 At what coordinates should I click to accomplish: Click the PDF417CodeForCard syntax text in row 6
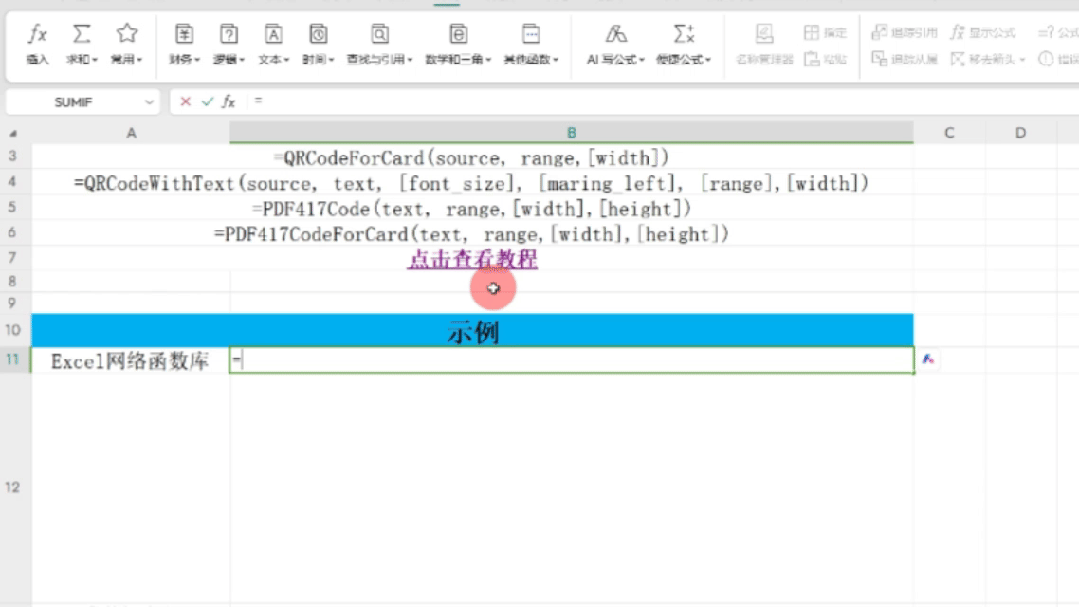(471, 235)
